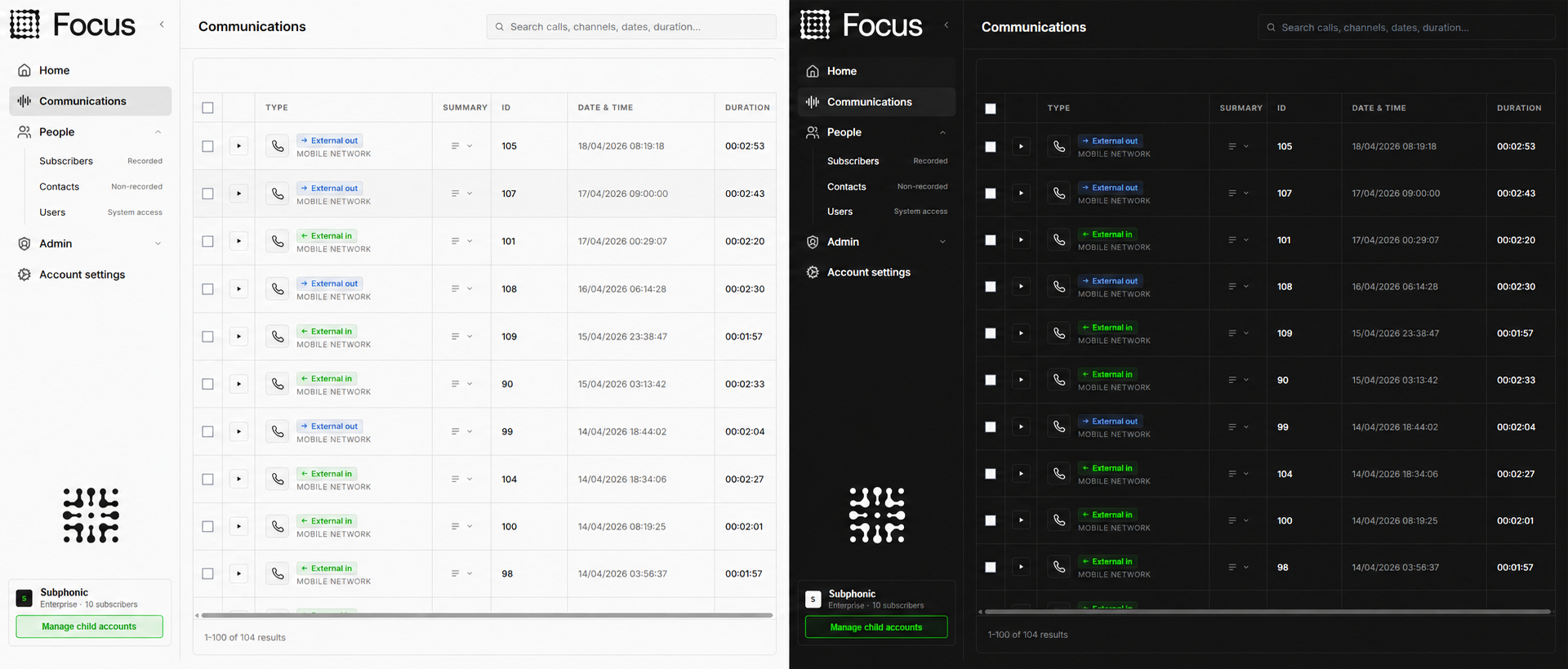The height and width of the screenshot is (669, 1568).
Task: Play call 108 in the dark table
Action: click(x=1021, y=287)
